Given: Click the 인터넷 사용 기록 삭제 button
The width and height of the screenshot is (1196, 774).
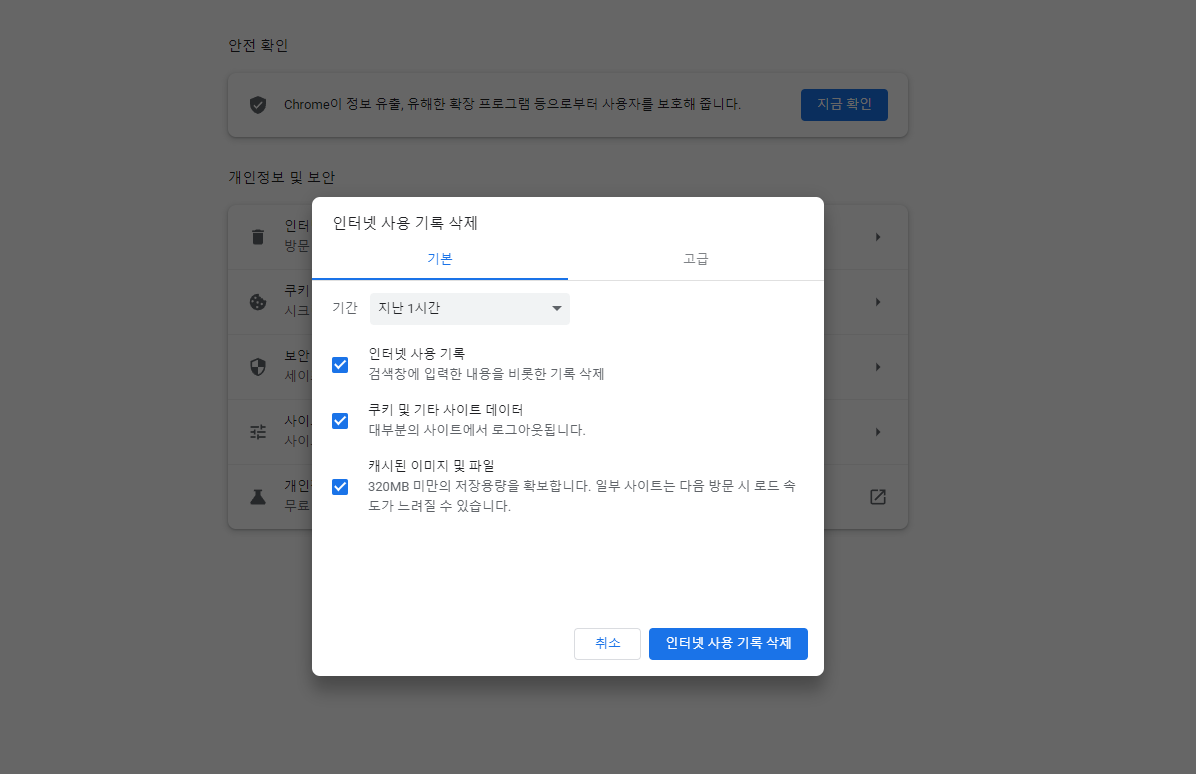Looking at the screenshot, I should click(728, 643).
